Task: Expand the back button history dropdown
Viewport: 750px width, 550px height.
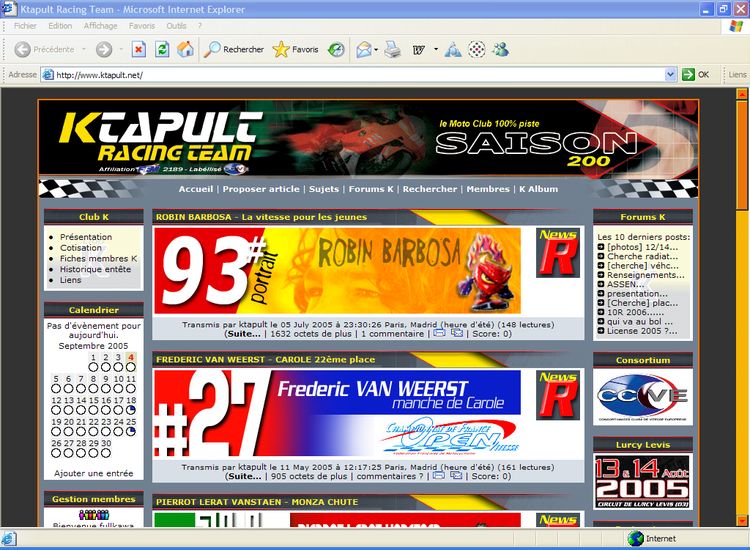Action: [x=84, y=49]
